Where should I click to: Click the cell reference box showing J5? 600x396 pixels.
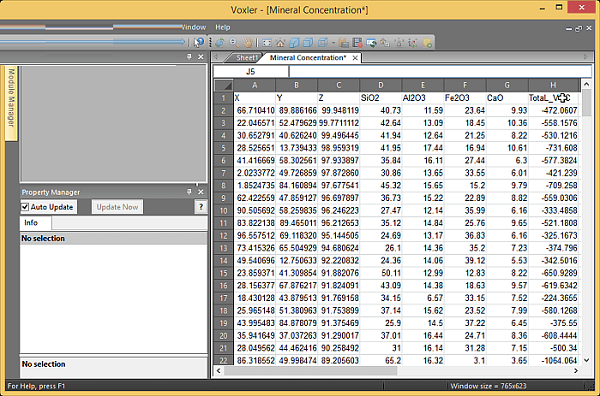(x=251, y=72)
